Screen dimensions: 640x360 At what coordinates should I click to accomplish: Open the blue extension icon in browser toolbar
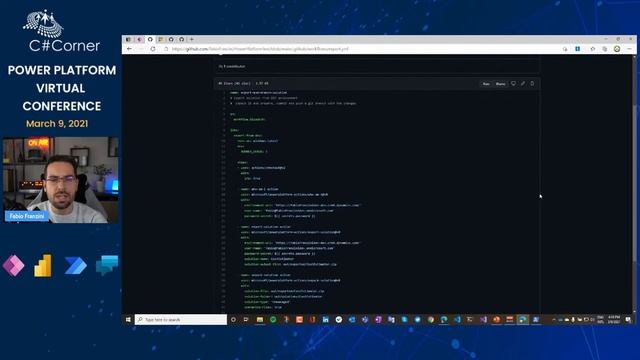click(x=578, y=49)
